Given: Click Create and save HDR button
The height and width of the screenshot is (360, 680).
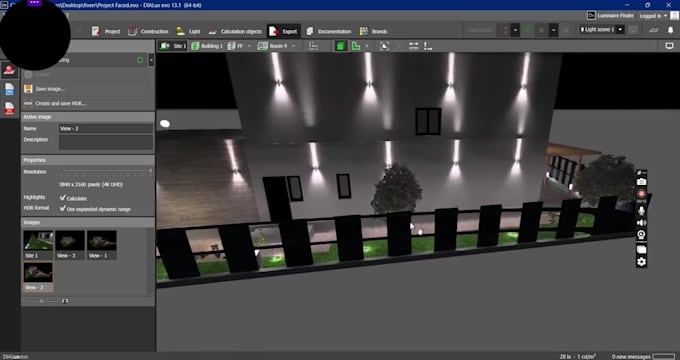Looking at the screenshot, I should pos(55,103).
